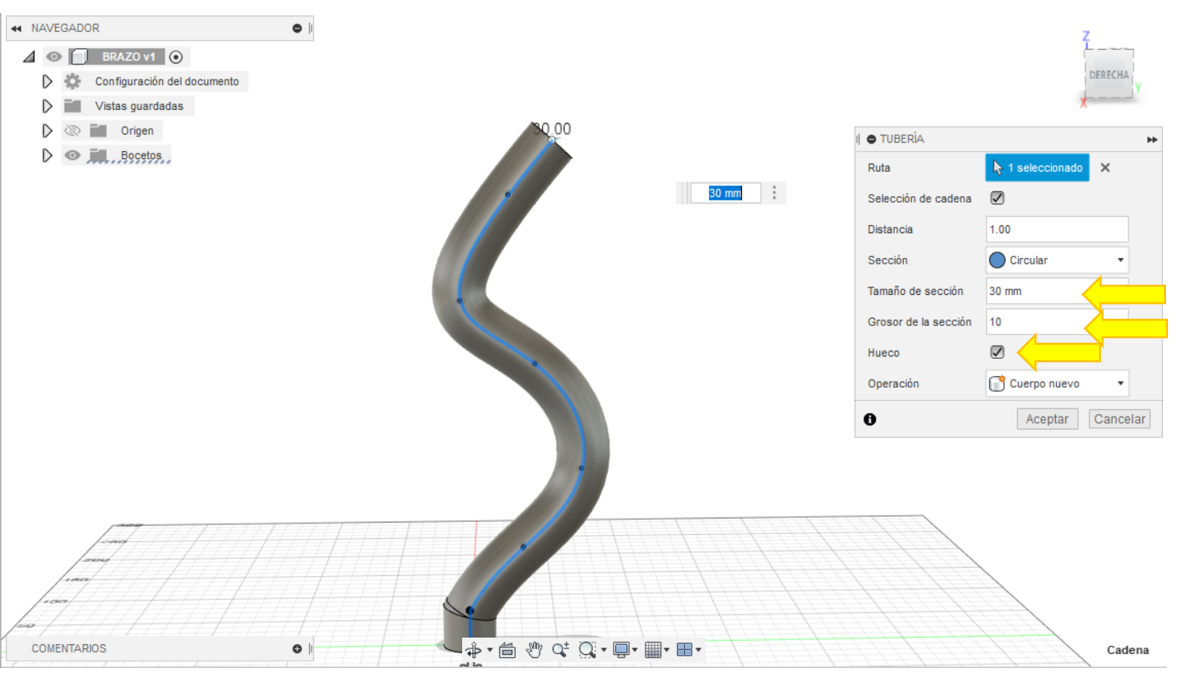
Task: Collapse the Navegador panel with double arrows
Action: coord(16,29)
